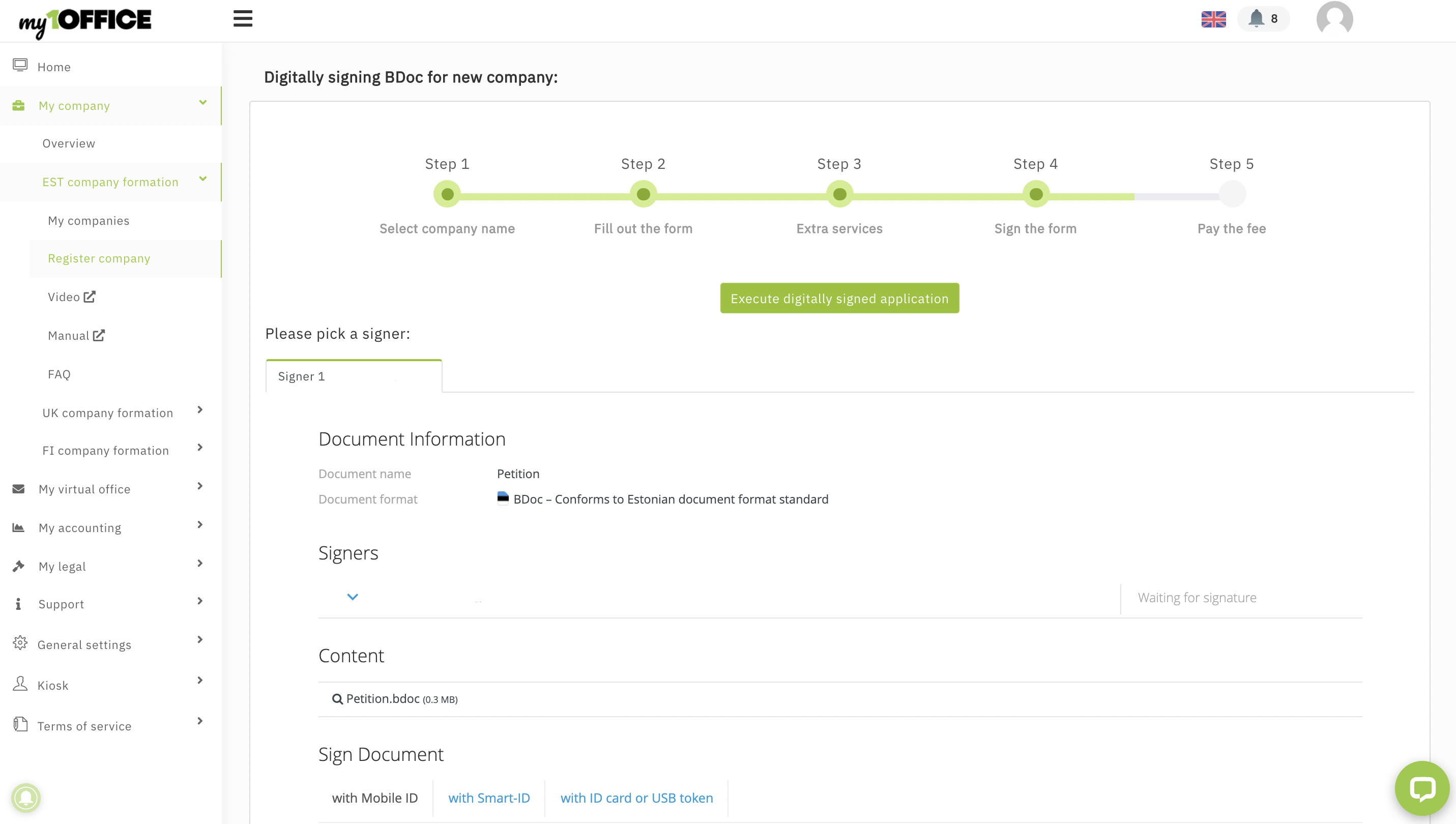Screen dimensions: 1456x824
Task: Click the Step 2 progress marker
Action: [643, 194]
